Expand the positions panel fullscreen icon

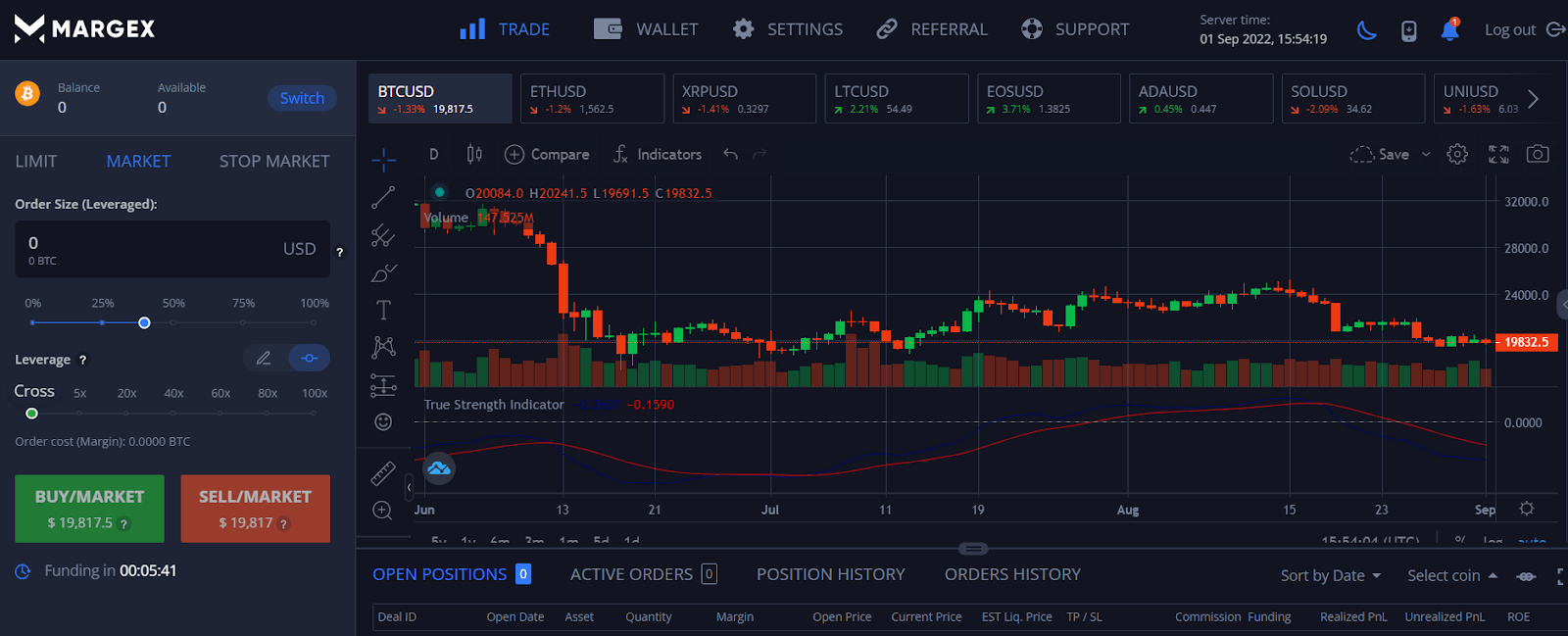(1561, 576)
